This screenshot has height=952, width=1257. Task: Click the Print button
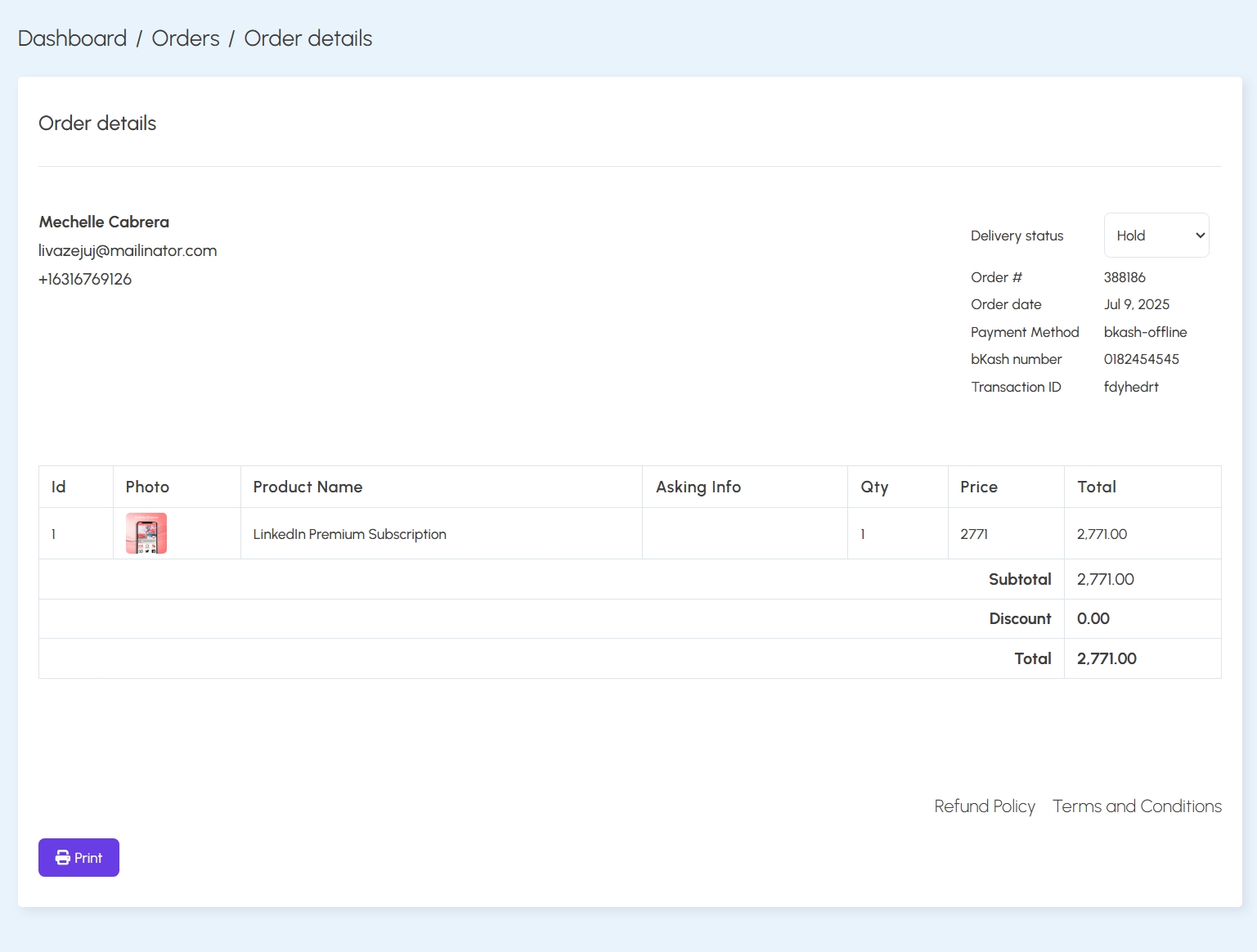pyautogui.click(x=79, y=857)
